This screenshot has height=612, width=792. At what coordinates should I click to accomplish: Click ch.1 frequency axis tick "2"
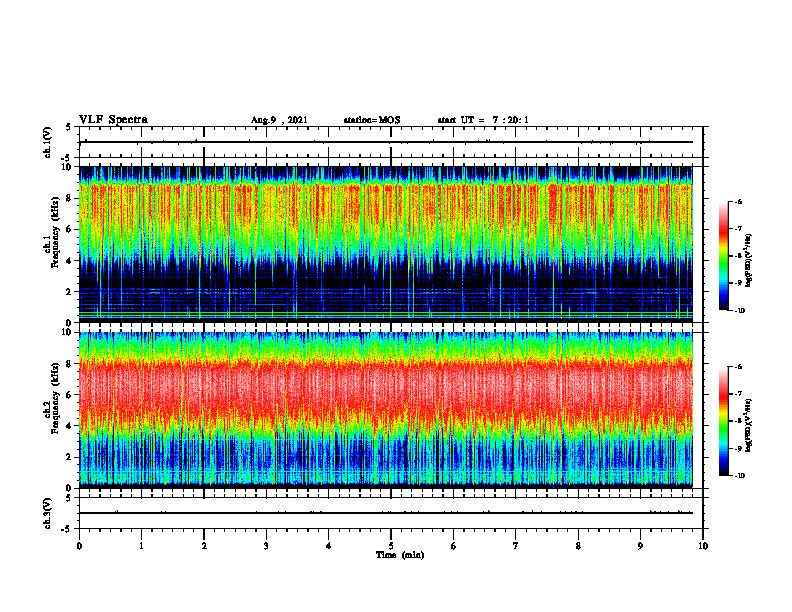click(70, 291)
